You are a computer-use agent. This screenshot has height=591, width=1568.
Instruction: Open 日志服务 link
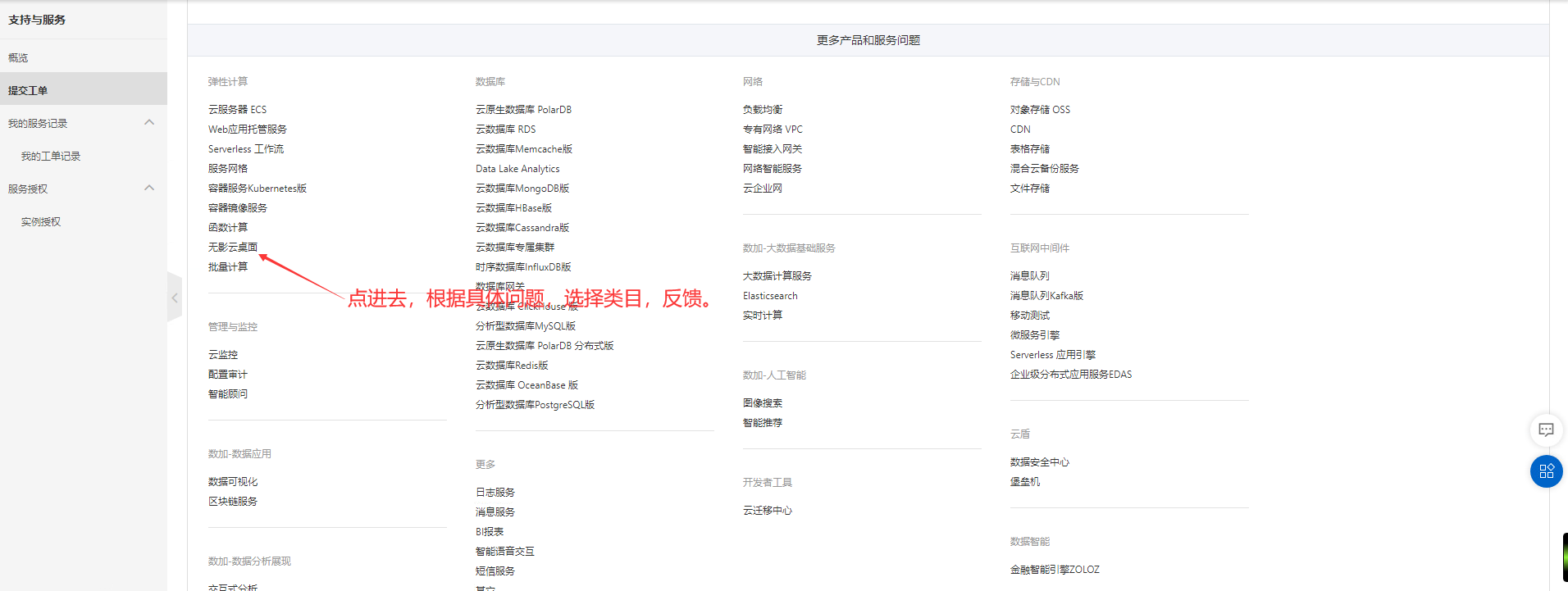(x=495, y=492)
